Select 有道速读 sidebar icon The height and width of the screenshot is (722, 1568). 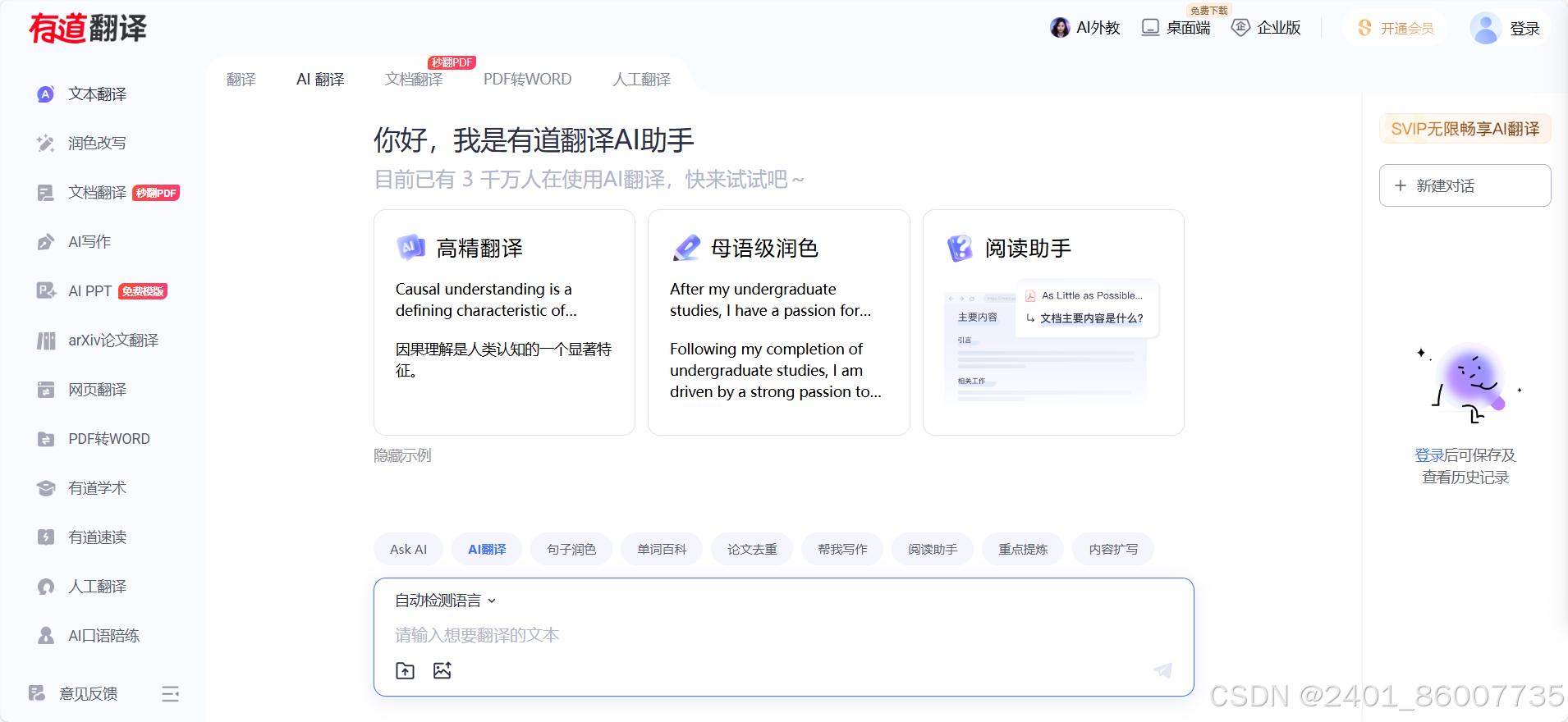(46, 537)
